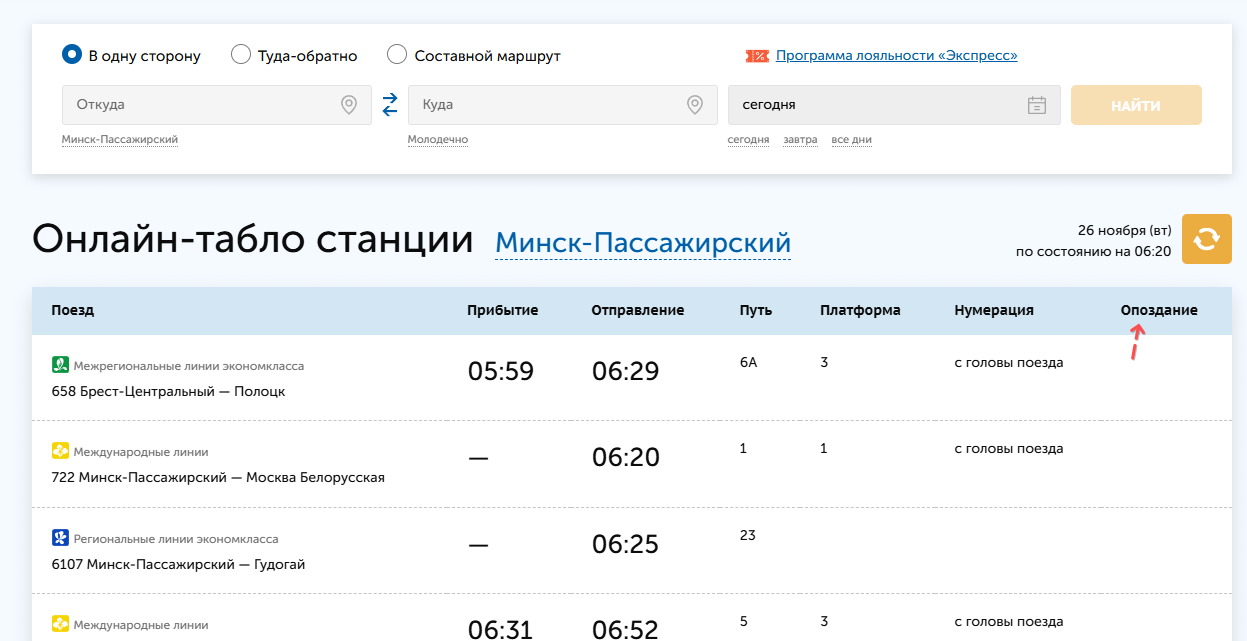Click the «Платформа» column header

(860, 310)
